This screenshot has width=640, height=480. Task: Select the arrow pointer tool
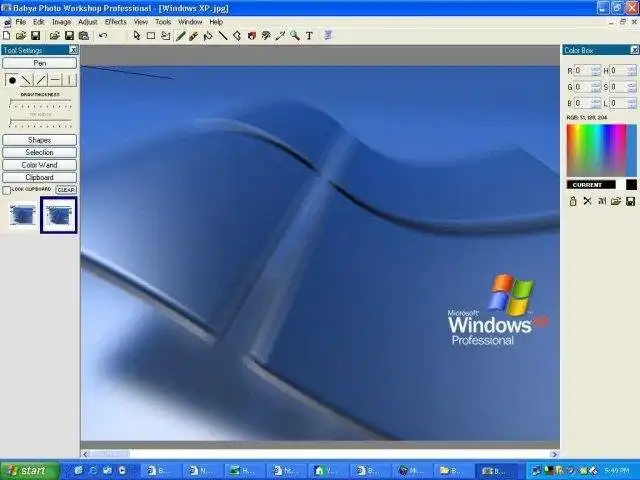tap(137, 36)
